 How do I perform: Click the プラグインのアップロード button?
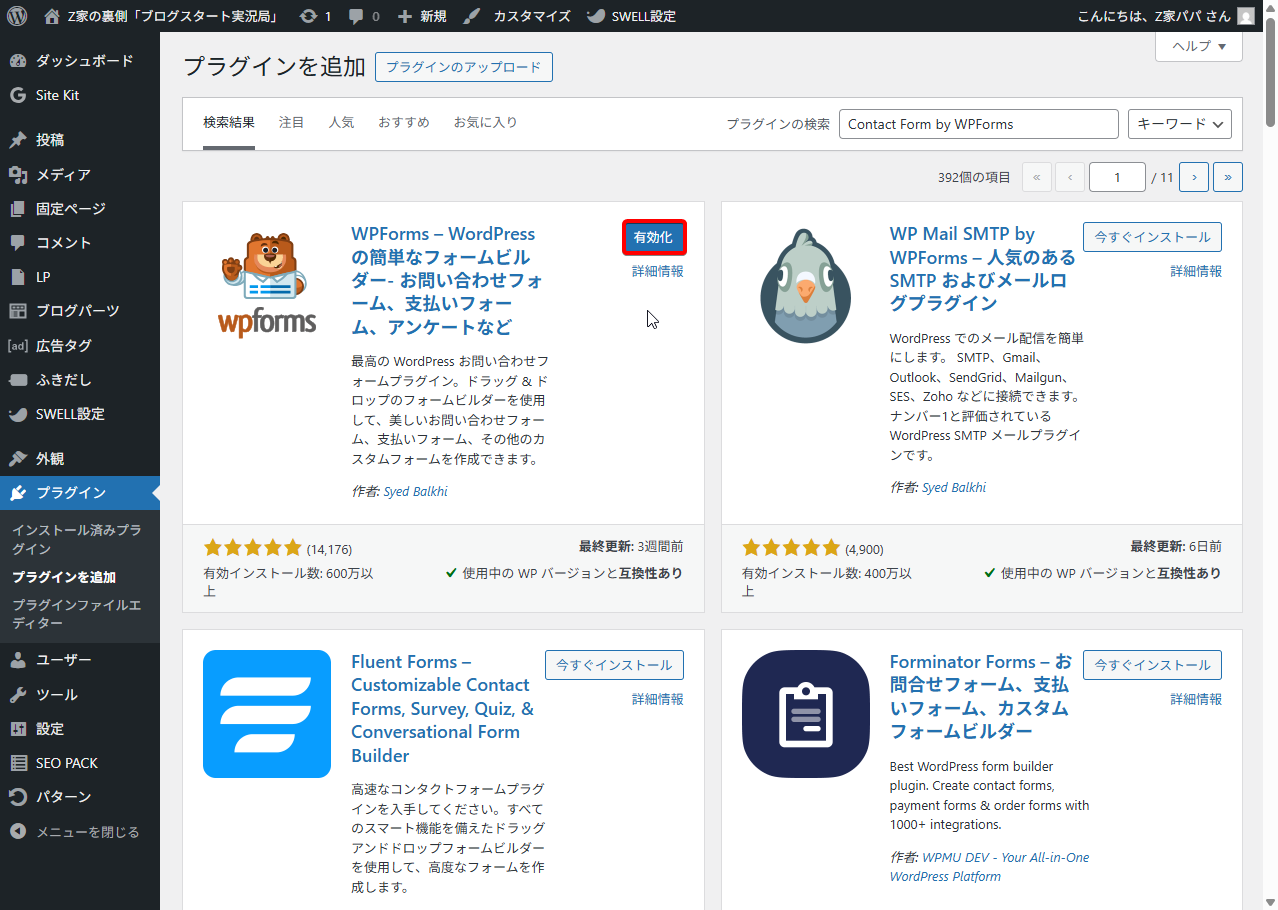463,67
